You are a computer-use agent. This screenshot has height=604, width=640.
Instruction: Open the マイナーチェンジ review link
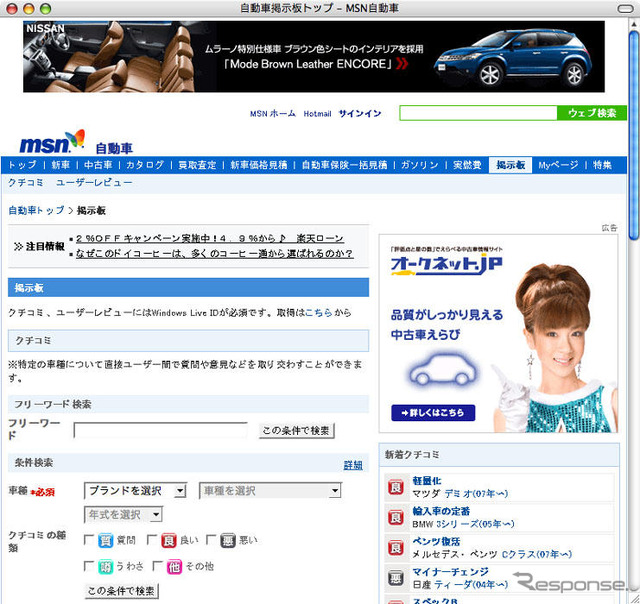tap(450, 572)
